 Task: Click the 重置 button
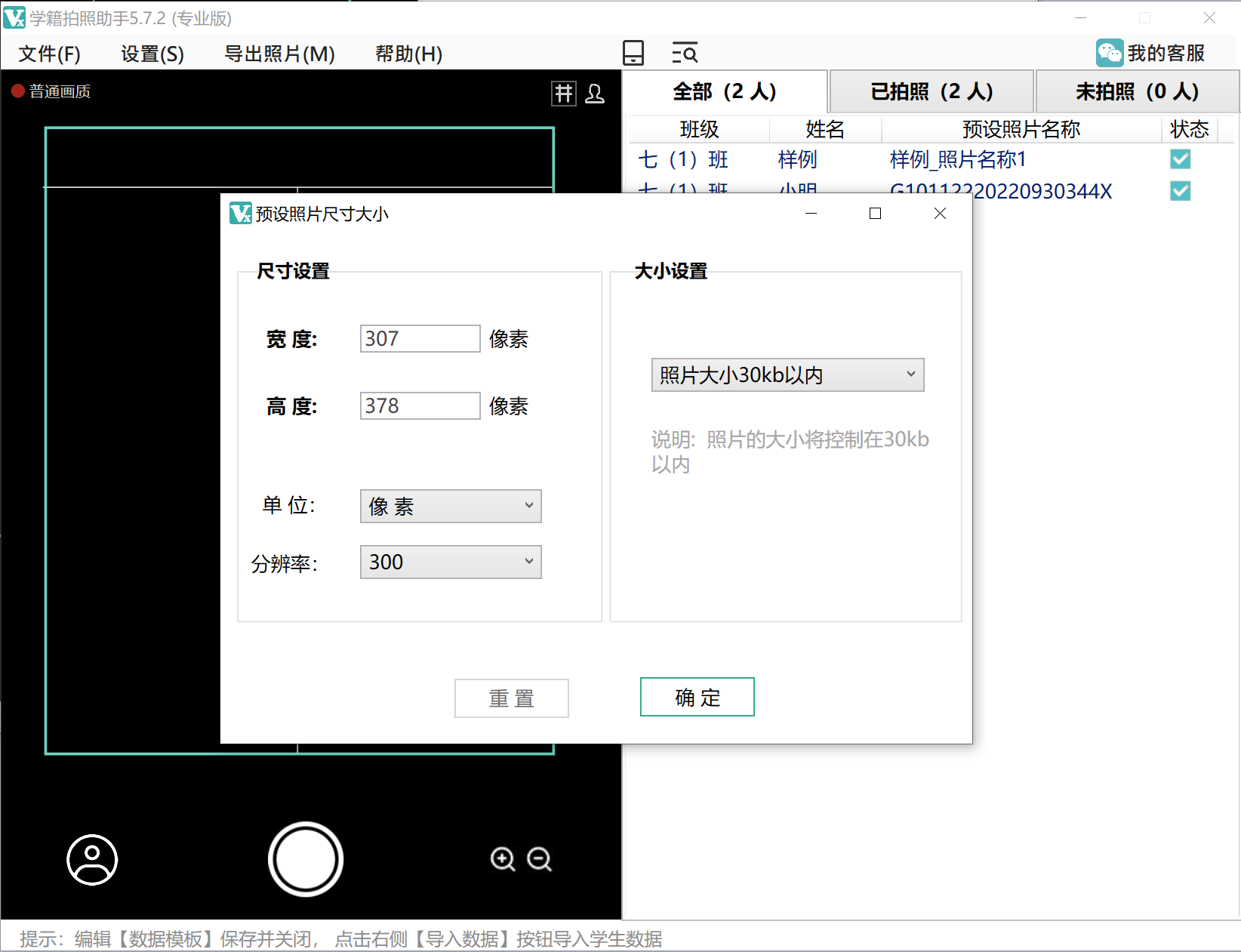pyautogui.click(x=512, y=698)
